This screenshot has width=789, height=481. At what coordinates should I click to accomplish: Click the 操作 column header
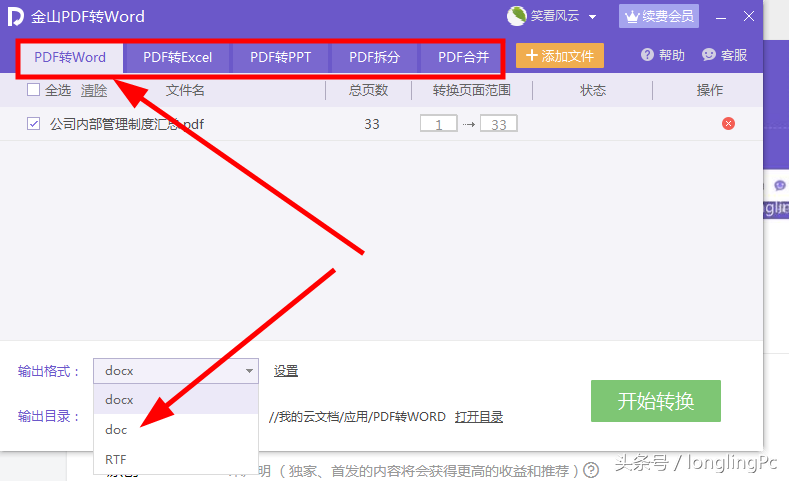[709, 91]
